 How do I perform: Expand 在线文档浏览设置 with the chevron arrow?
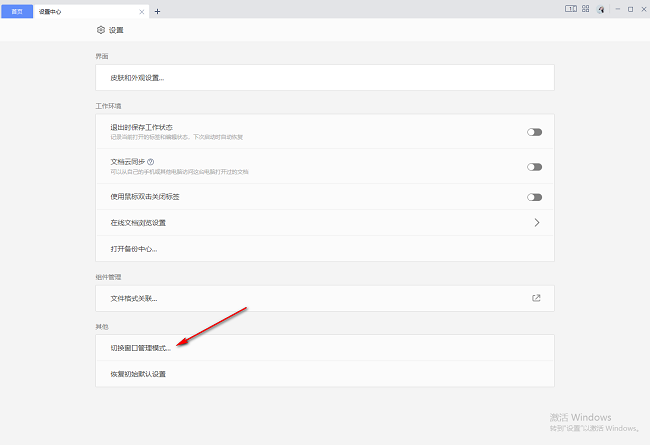pyautogui.click(x=537, y=223)
